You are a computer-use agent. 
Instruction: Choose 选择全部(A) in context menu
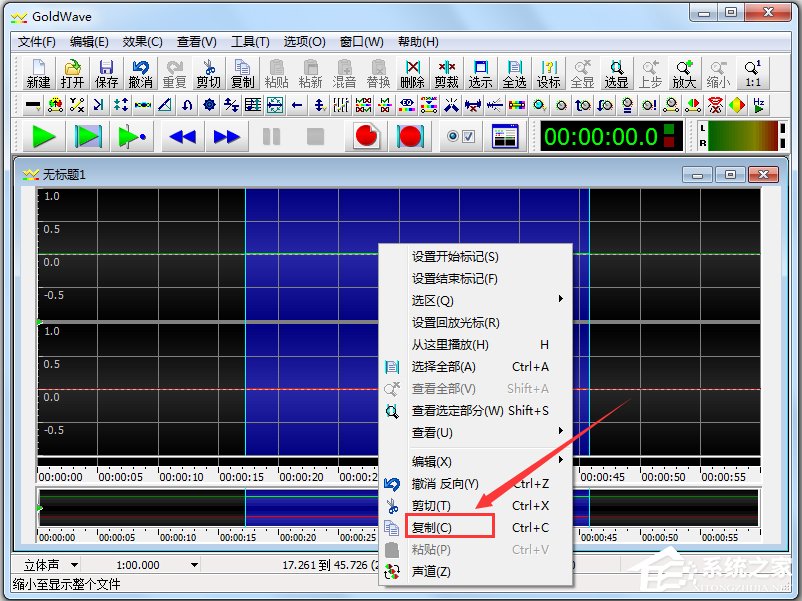[475, 367]
